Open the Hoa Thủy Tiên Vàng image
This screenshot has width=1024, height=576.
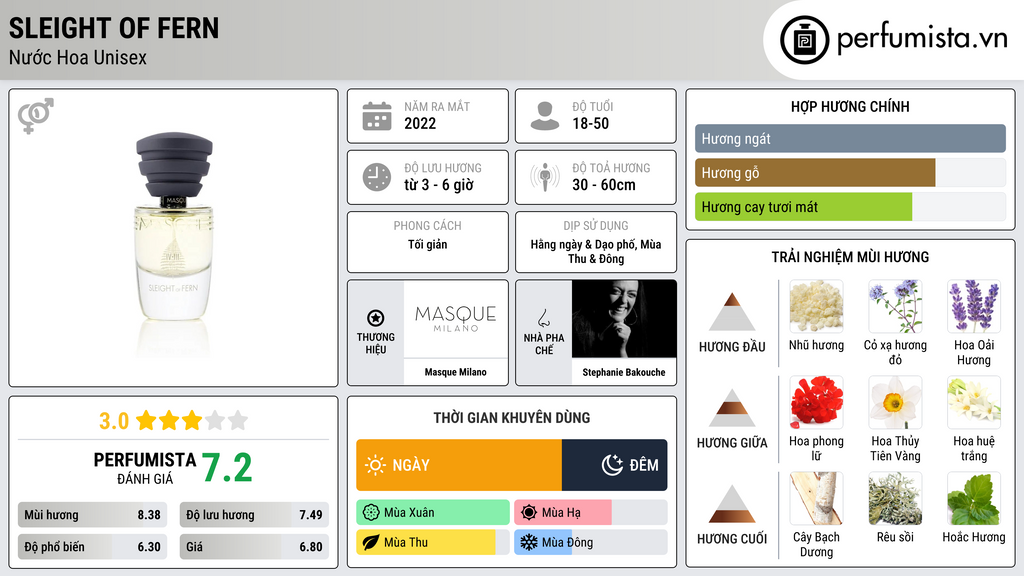[x=895, y=402]
